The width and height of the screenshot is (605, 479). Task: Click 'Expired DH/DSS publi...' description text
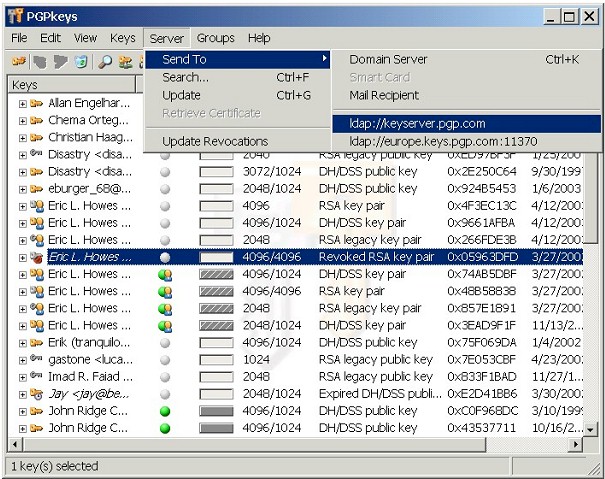[380, 394]
